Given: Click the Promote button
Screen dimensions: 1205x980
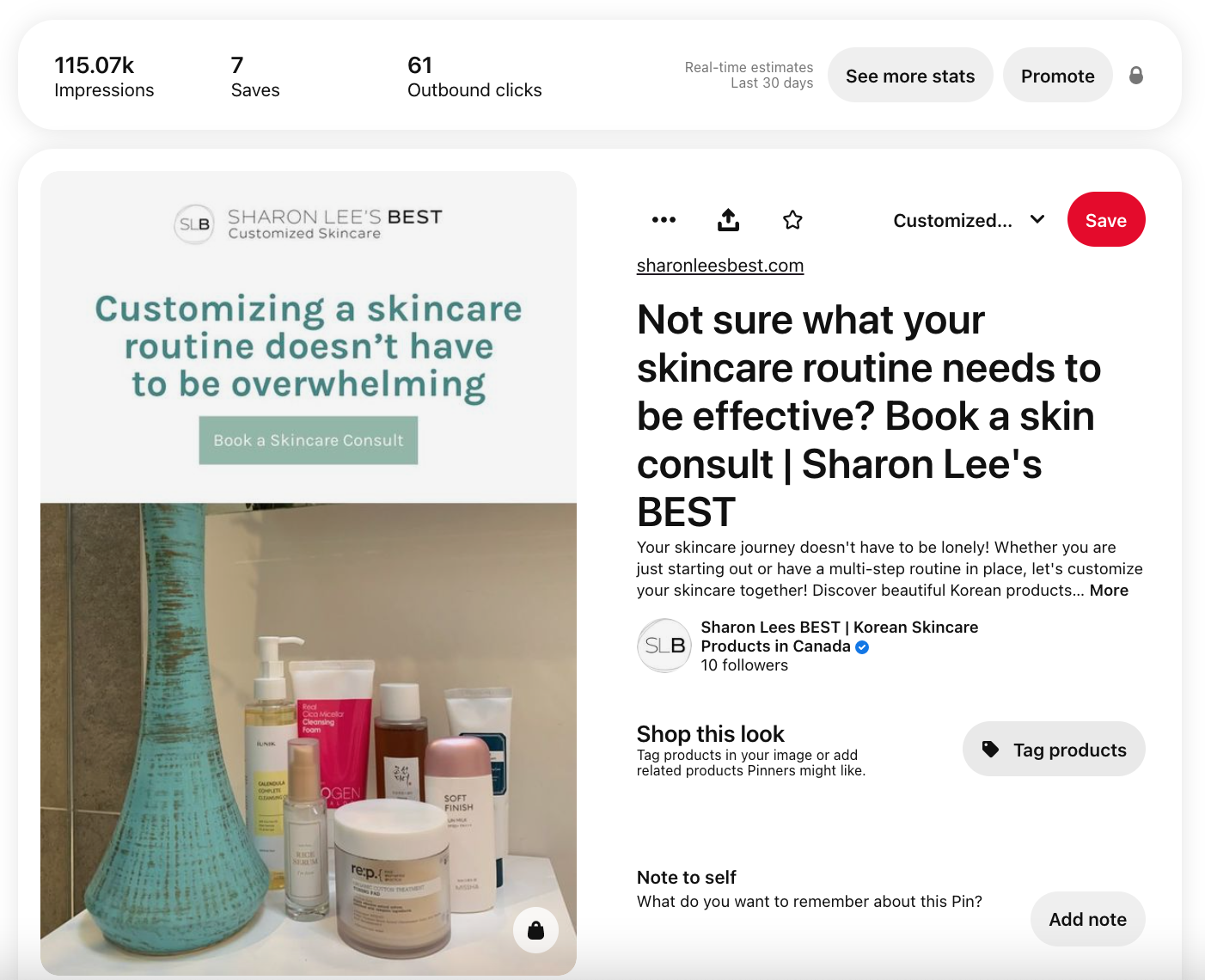Looking at the screenshot, I should tap(1058, 76).
